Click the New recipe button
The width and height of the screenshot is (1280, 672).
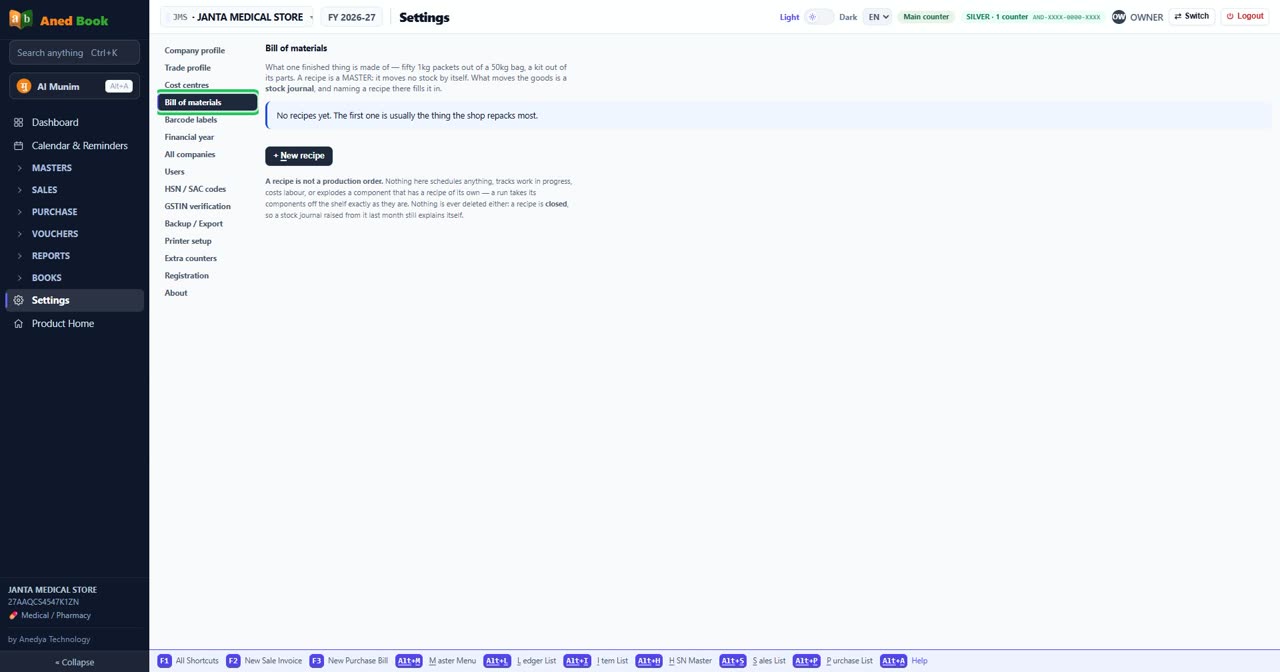pyautogui.click(x=299, y=156)
